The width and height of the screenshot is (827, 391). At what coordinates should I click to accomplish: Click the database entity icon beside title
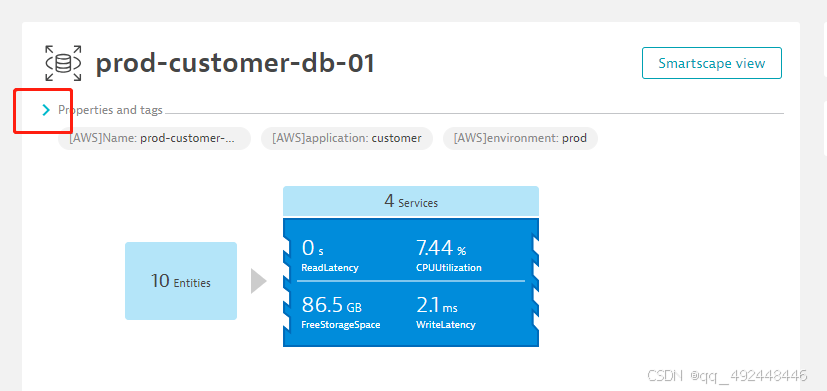(x=63, y=63)
